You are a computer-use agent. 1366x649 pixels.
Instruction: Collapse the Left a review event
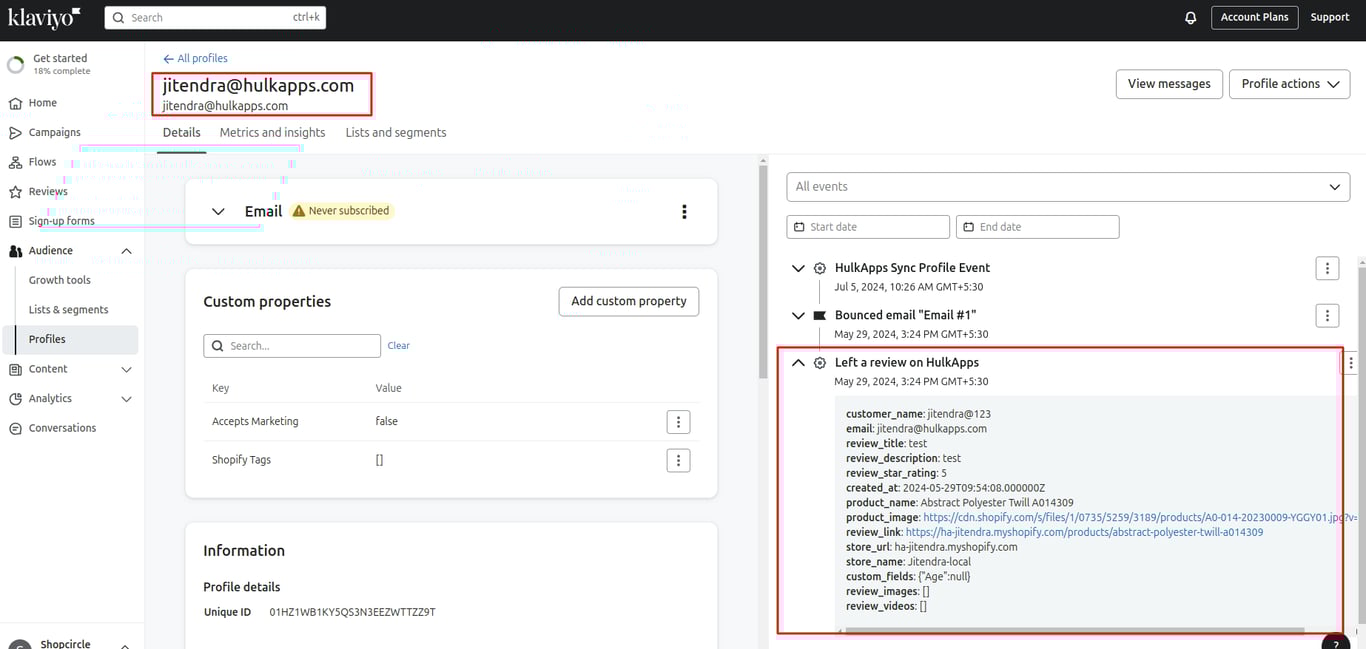[798, 363]
